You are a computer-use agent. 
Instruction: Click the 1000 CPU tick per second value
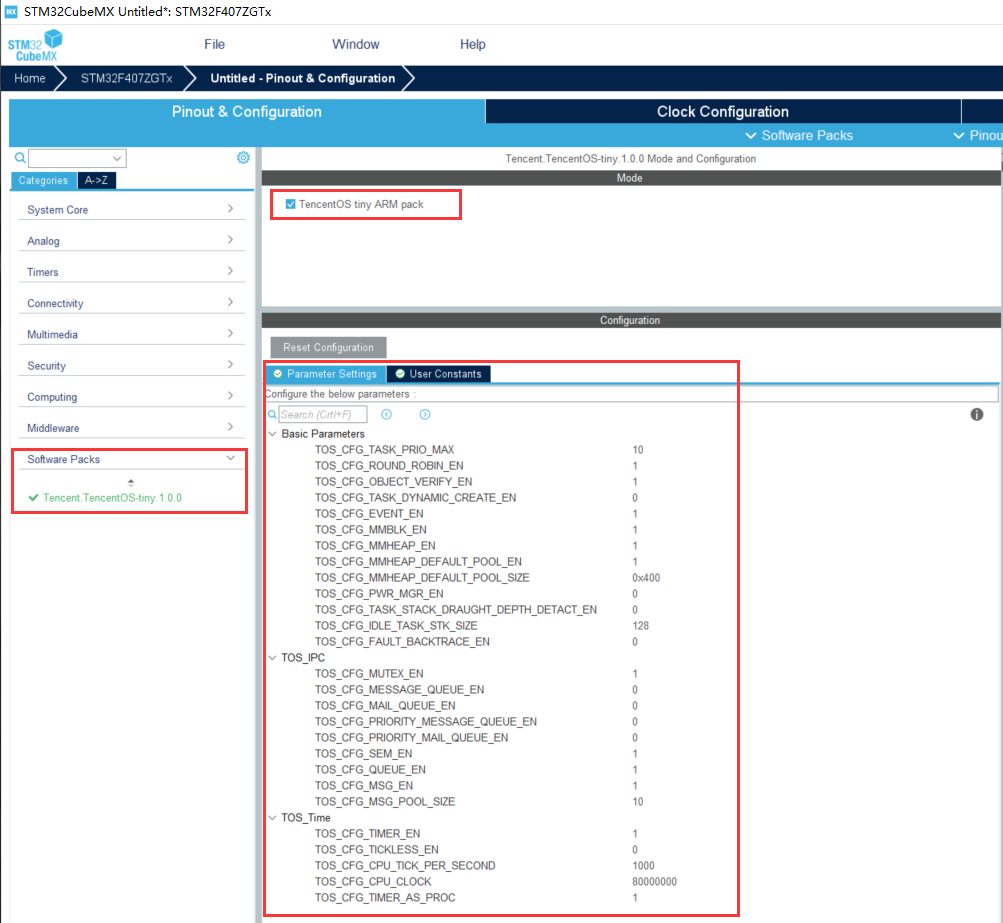click(644, 865)
